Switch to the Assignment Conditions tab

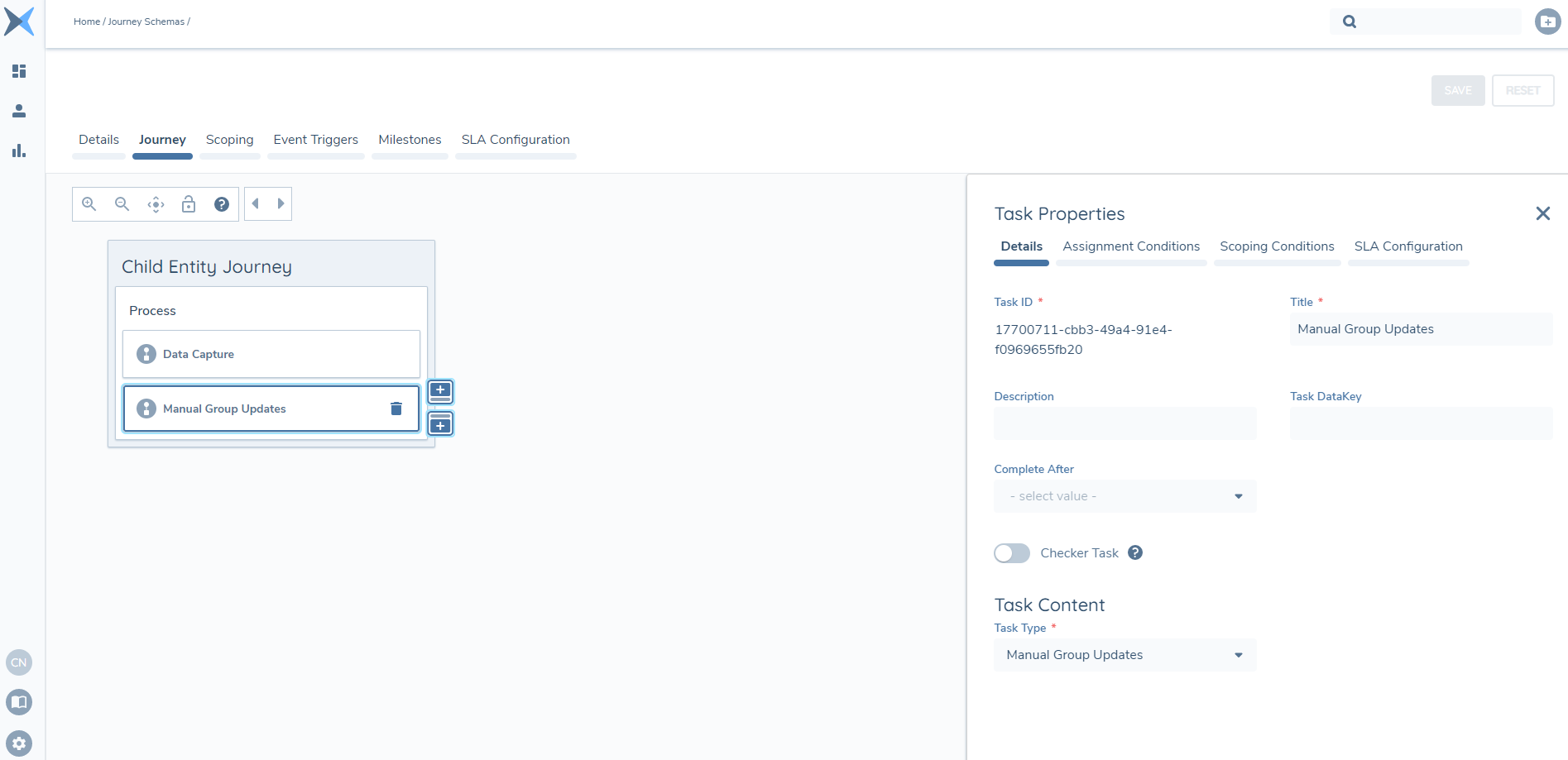1130,246
